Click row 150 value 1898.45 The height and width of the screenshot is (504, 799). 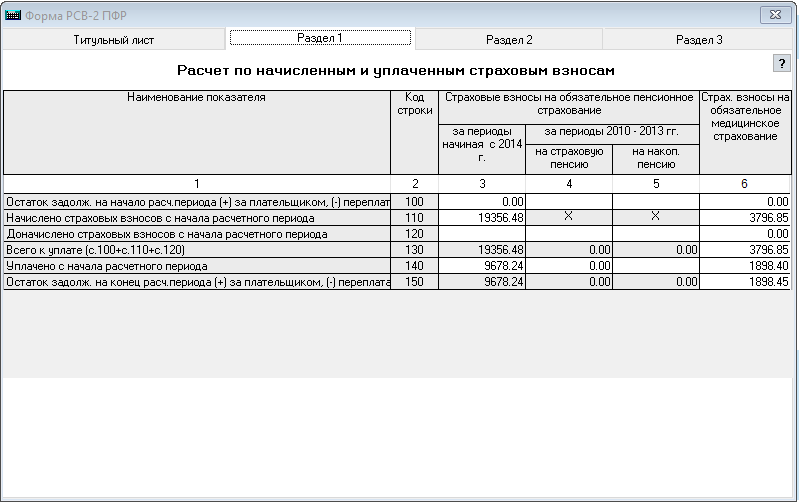(745, 282)
